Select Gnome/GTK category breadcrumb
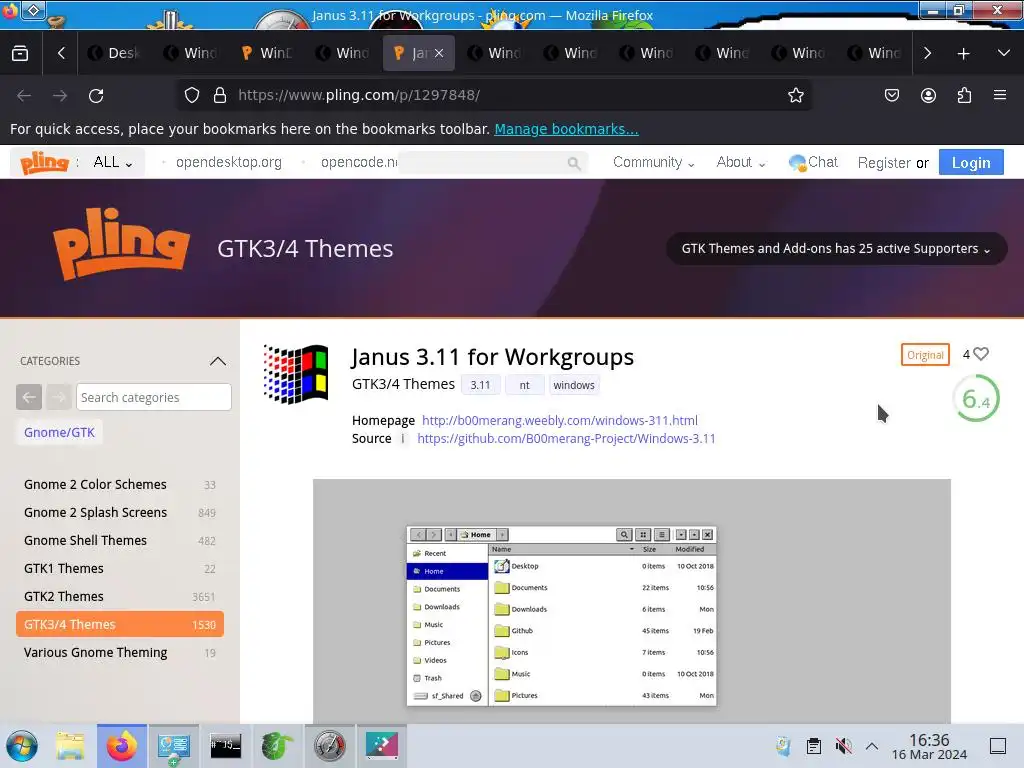 coord(59,432)
